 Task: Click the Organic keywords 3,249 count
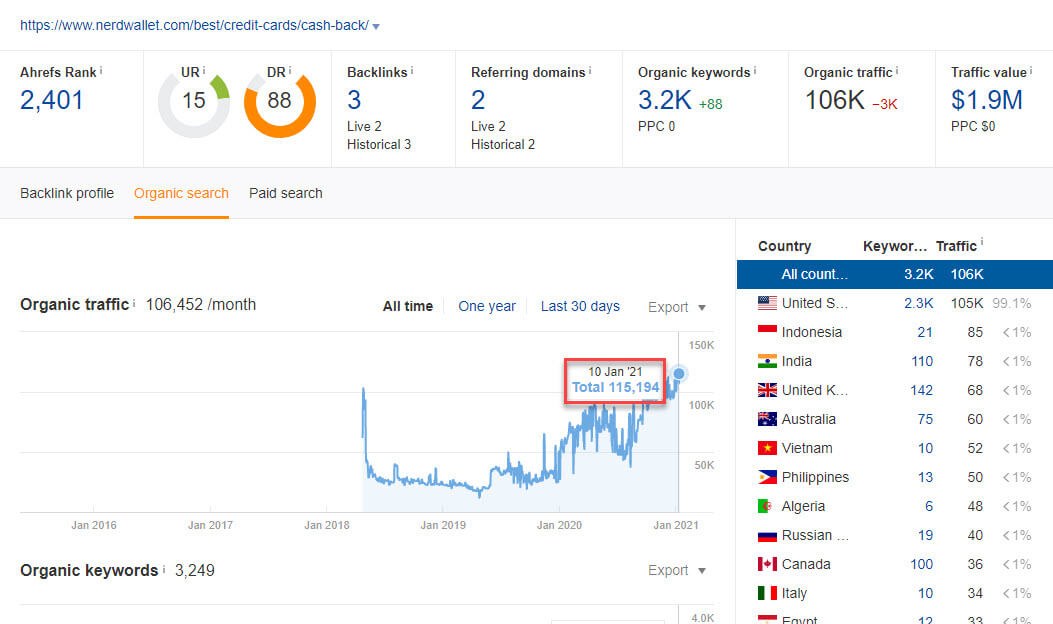pyautogui.click(x=195, y=570)
